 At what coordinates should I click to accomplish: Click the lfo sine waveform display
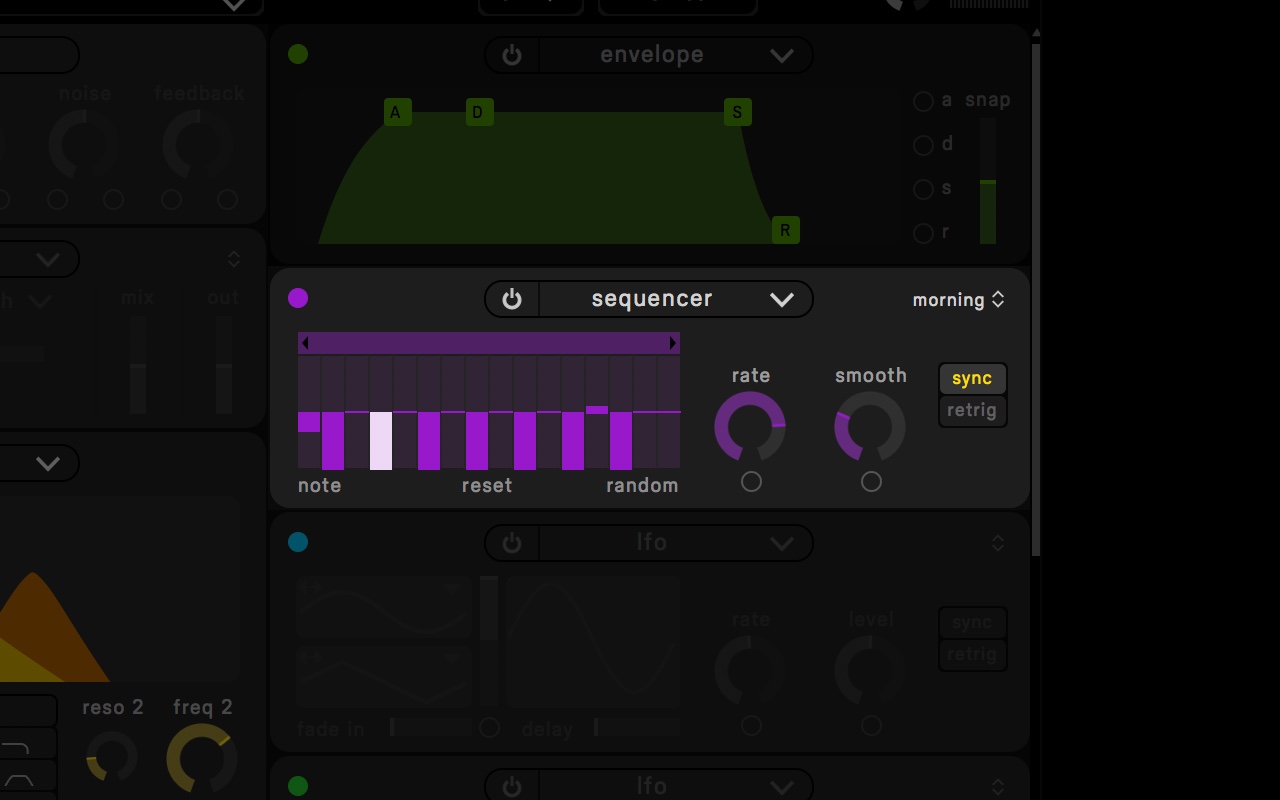pyautogui.click(x=593, y=642)
